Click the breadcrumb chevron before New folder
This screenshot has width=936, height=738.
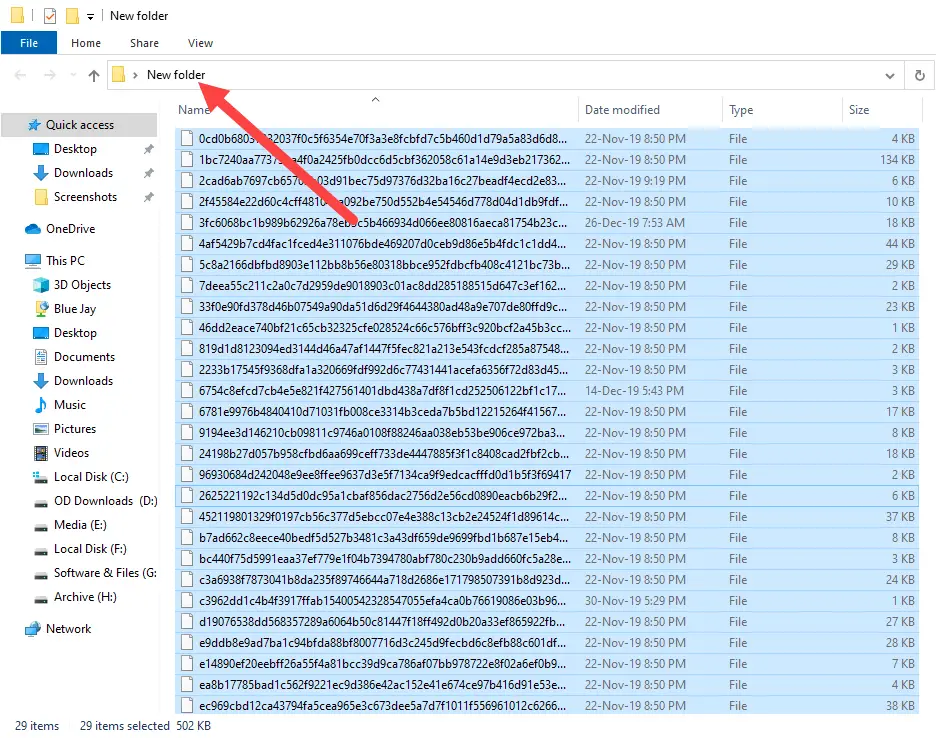click(136, 75)
